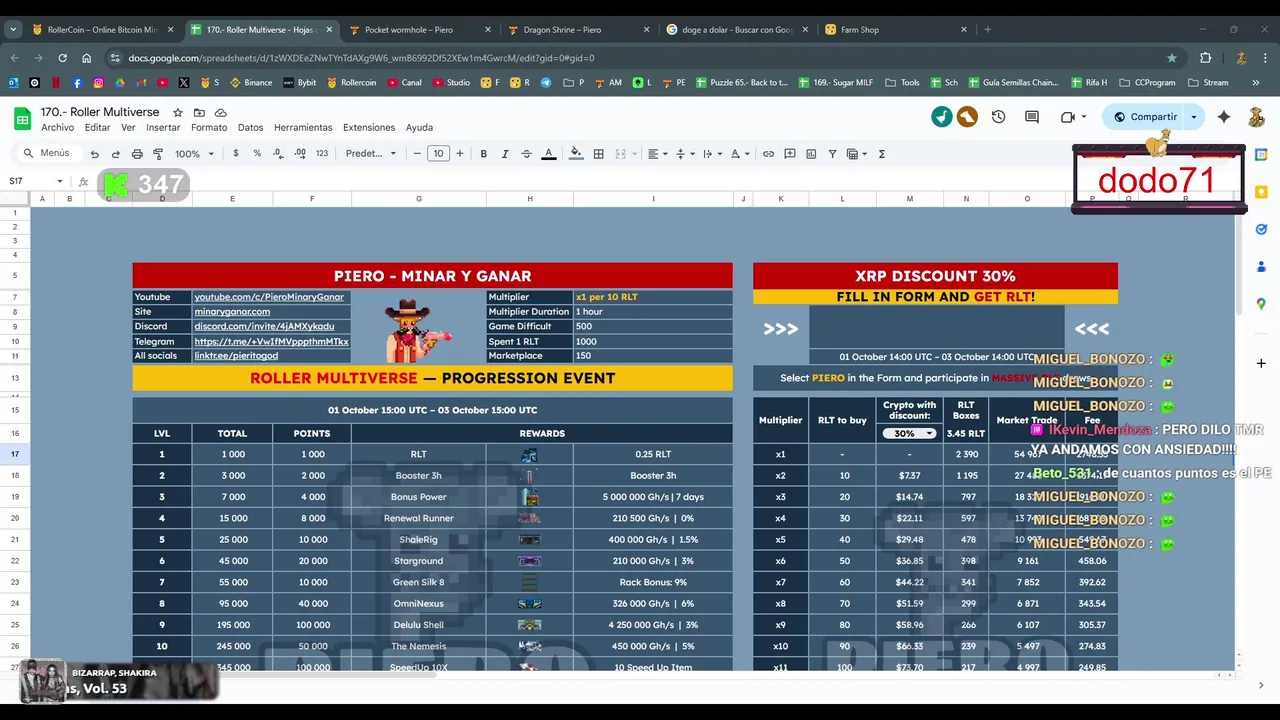
Task: Toggle Strikethrough formatting
Action: (x=526, y=154)
